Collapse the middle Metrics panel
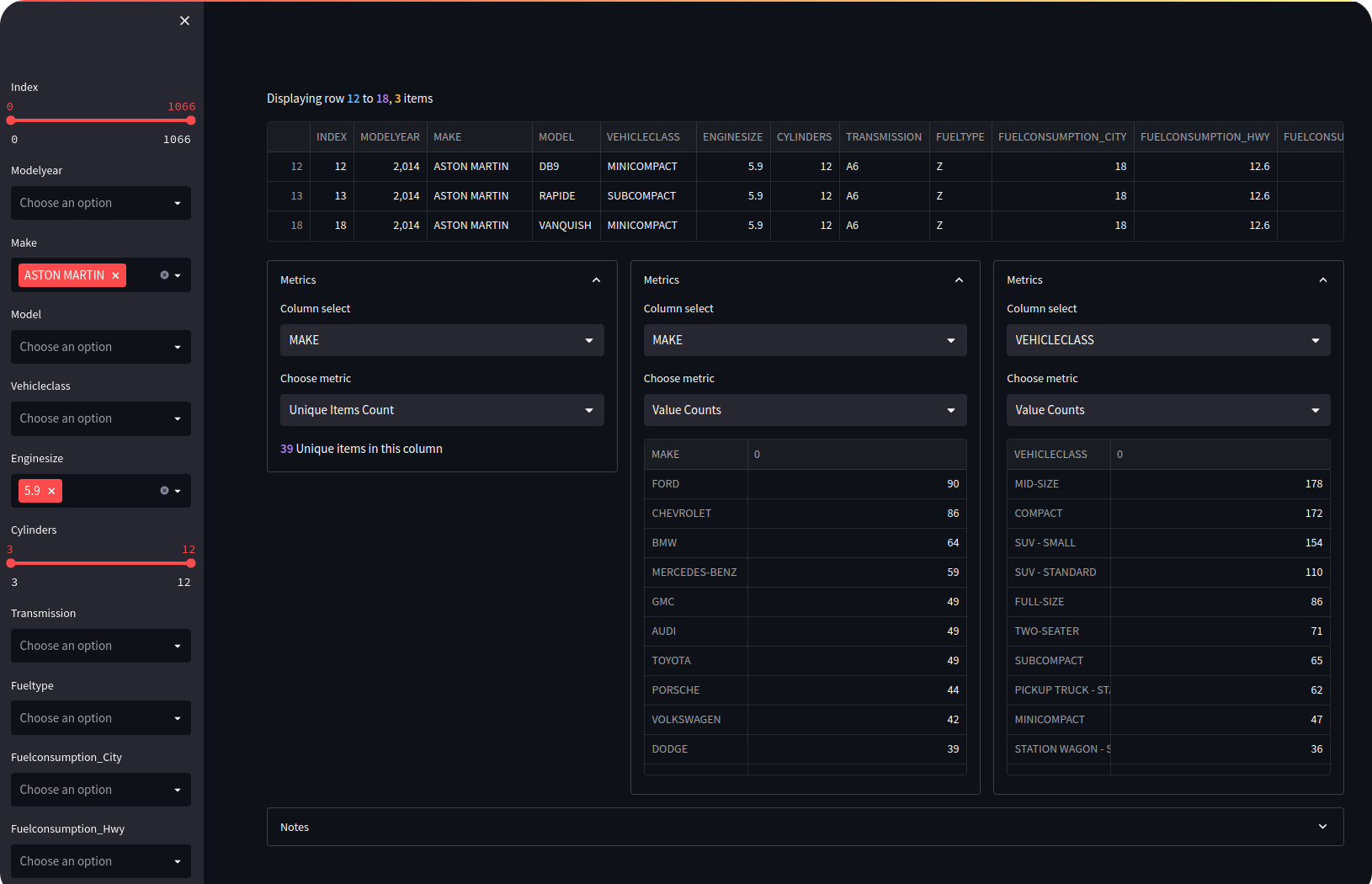 pyautogui.click(x=959, y=280)
